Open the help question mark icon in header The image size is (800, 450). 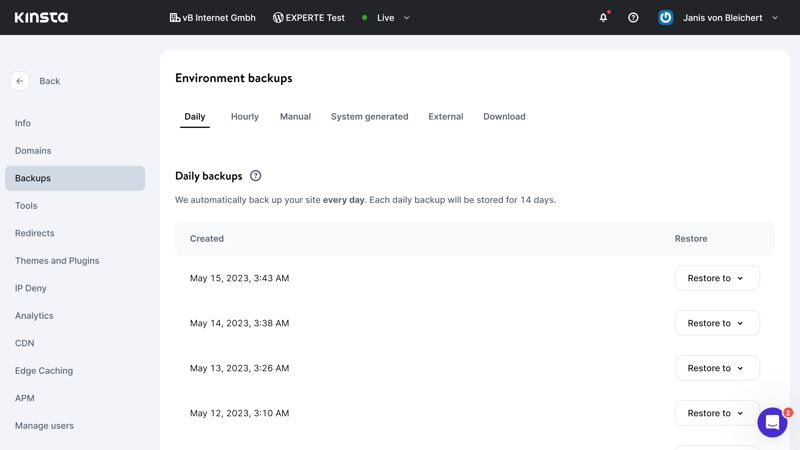click(633, 18)
